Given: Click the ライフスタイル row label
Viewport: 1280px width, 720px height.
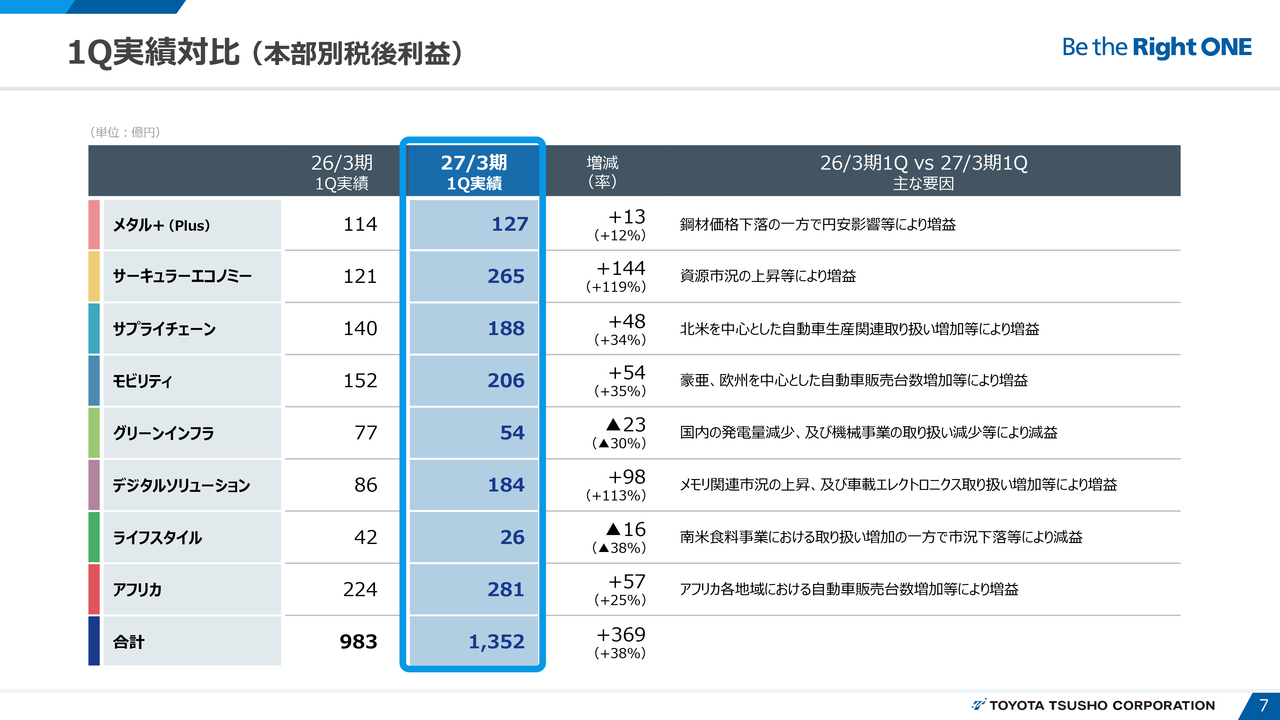Looking at the screenshot, I should point(158,538).
